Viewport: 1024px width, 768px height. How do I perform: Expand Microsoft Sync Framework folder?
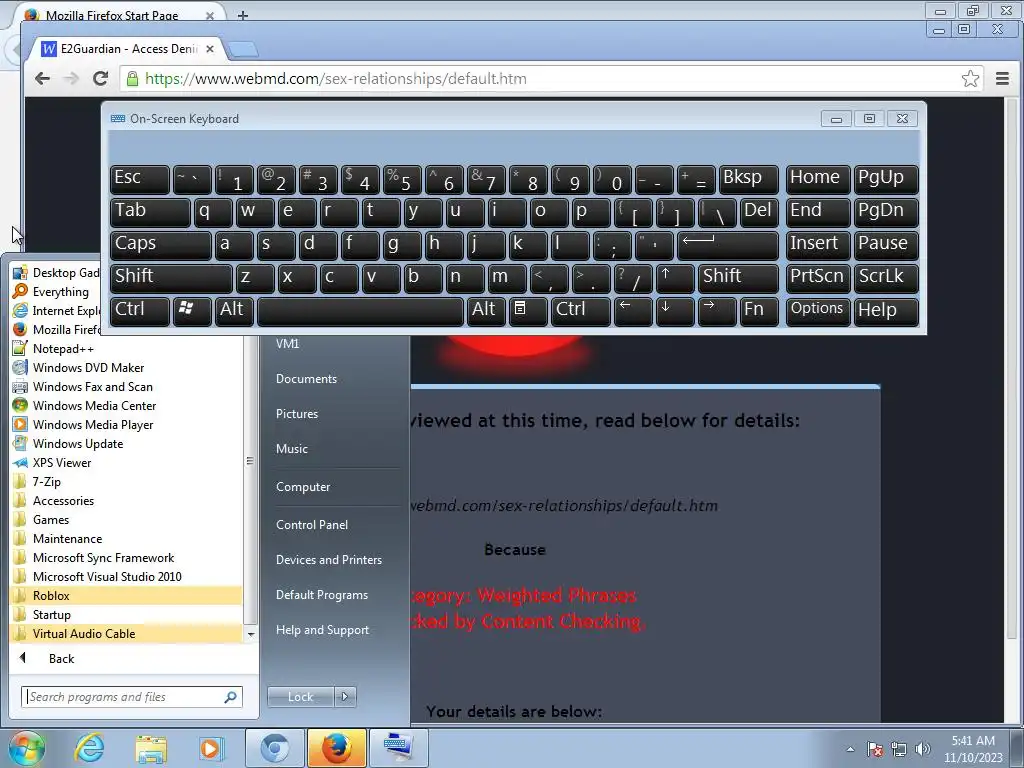(x=103, y=558)
